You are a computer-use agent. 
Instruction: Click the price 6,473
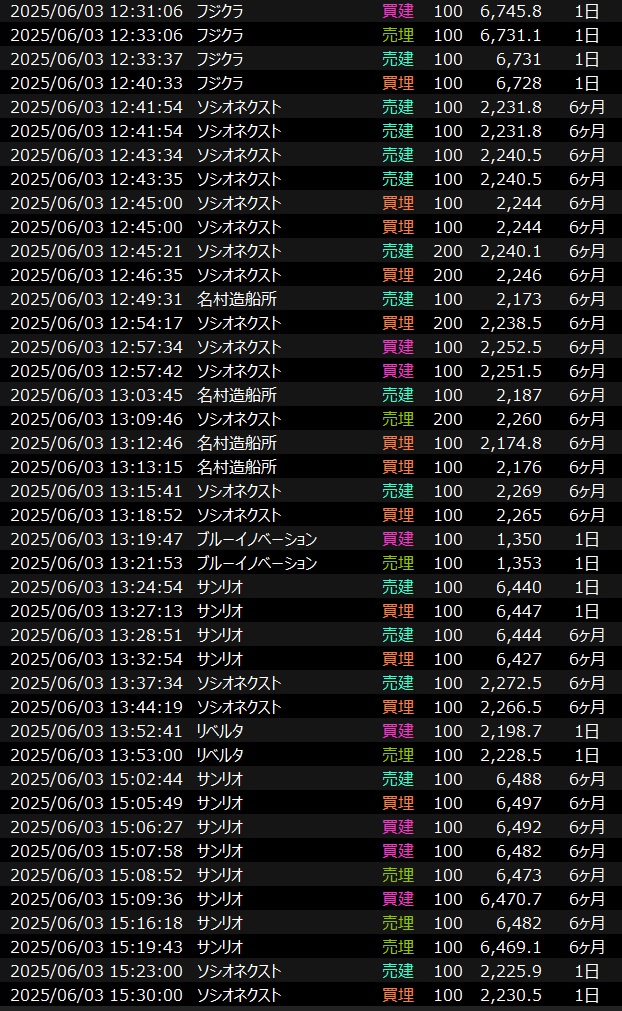(518, 876)
